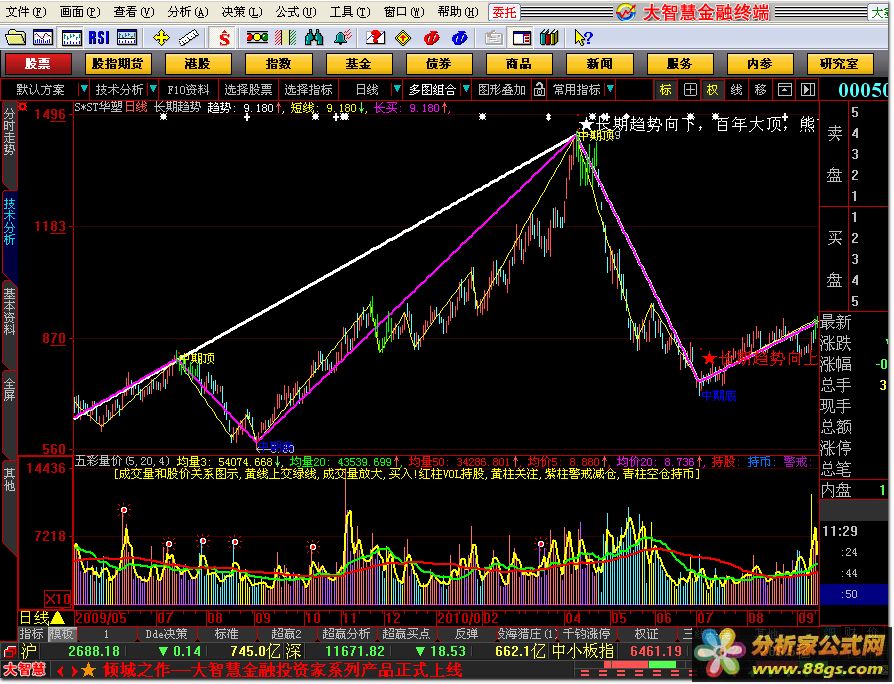The width and height of the screenshot is (894, 684).
Task: Click the blue circular logo icon
Action: click(460, 38)
